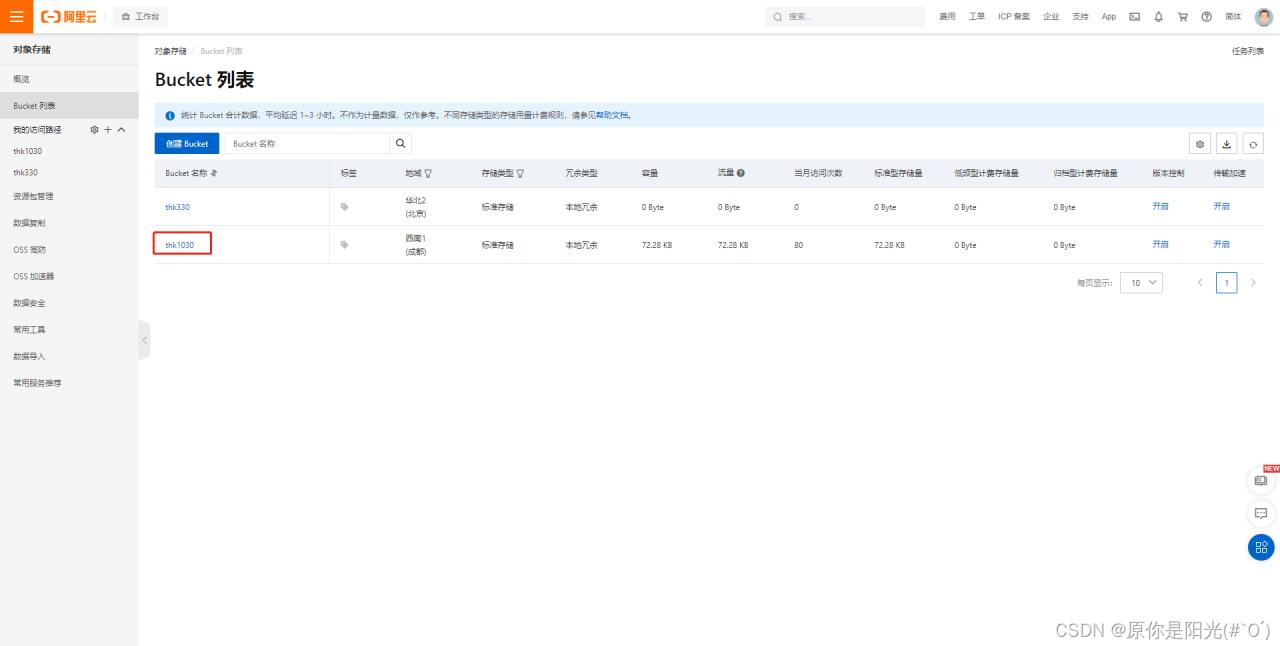Viewport: 1280px width, 646px height.
Task: Open the hamburger main menu
Action: tap(16, 16)
